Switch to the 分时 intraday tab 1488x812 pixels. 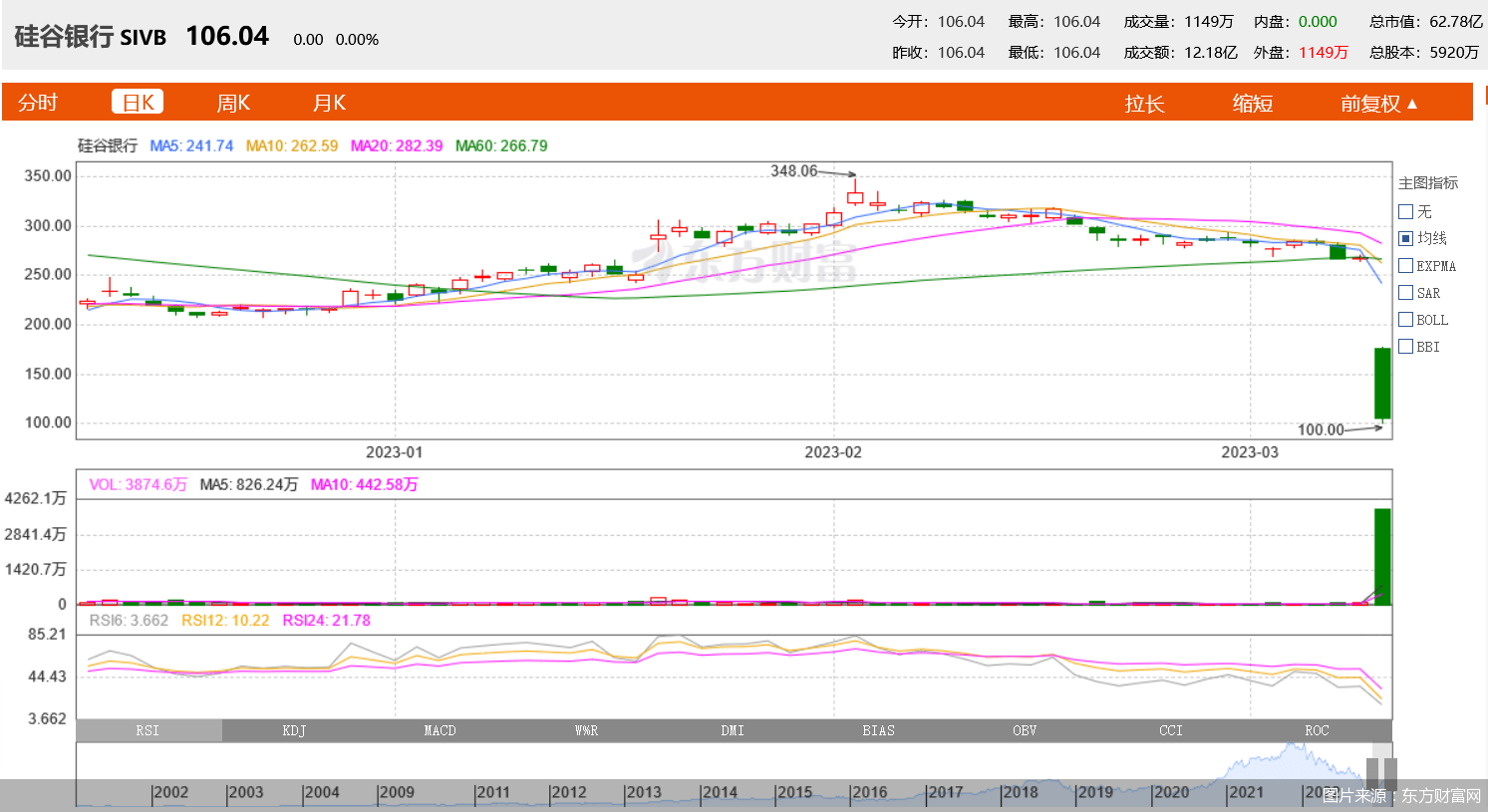pos(38,103)
